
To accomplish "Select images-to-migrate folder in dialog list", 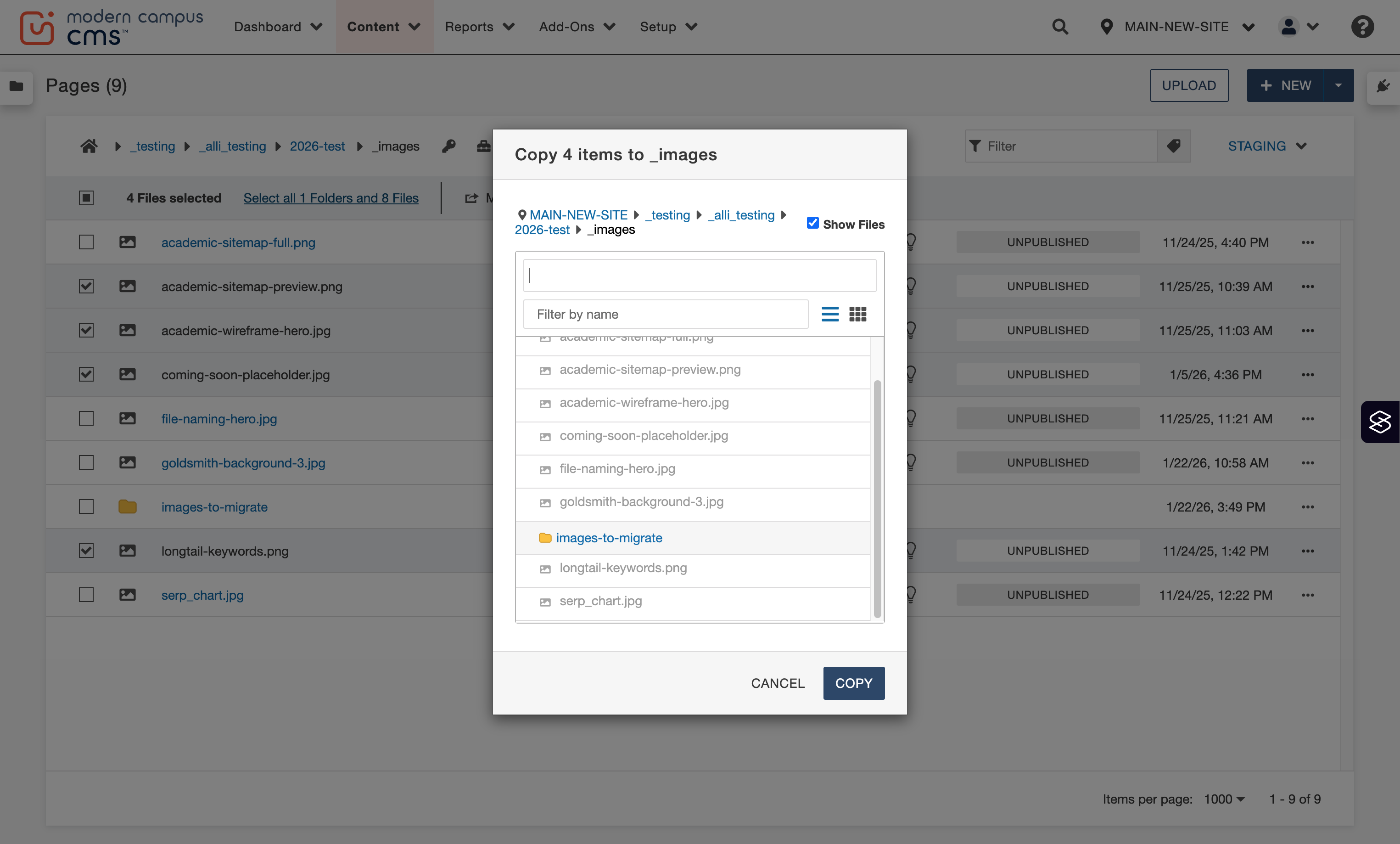I will [x=693, y=538].
